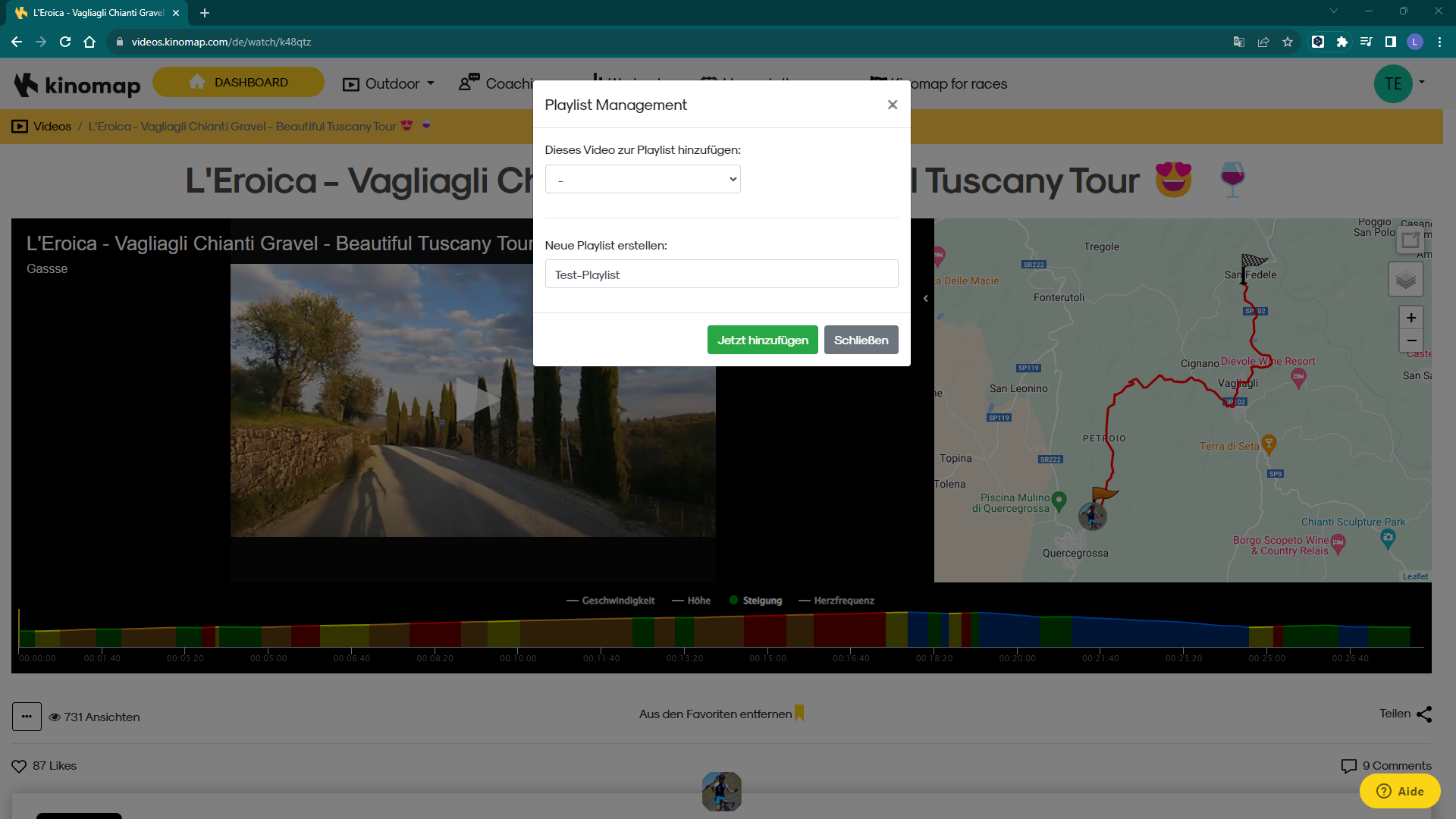Close the L'Eroica browser tab

coord(176,13)
